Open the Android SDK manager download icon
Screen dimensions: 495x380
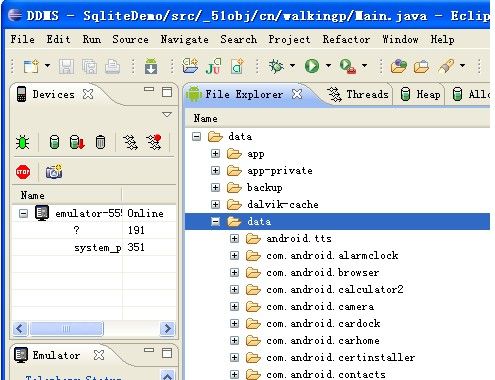151,66
